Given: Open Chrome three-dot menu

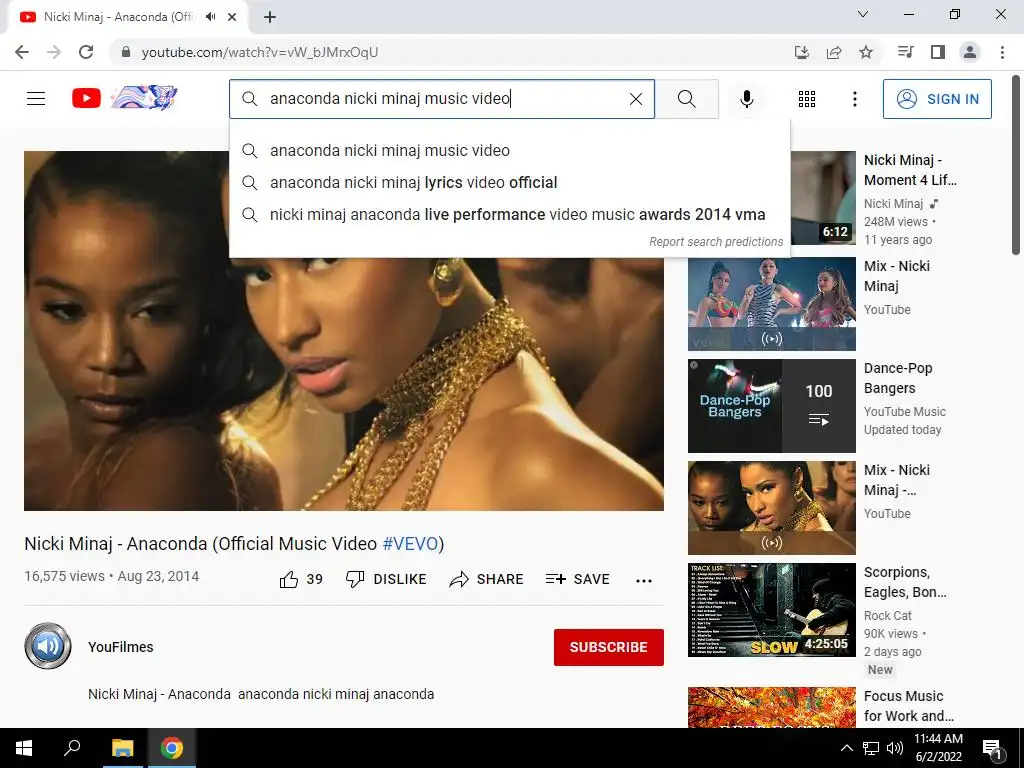Looking at the screenshot, I should tap(1002, 52).
